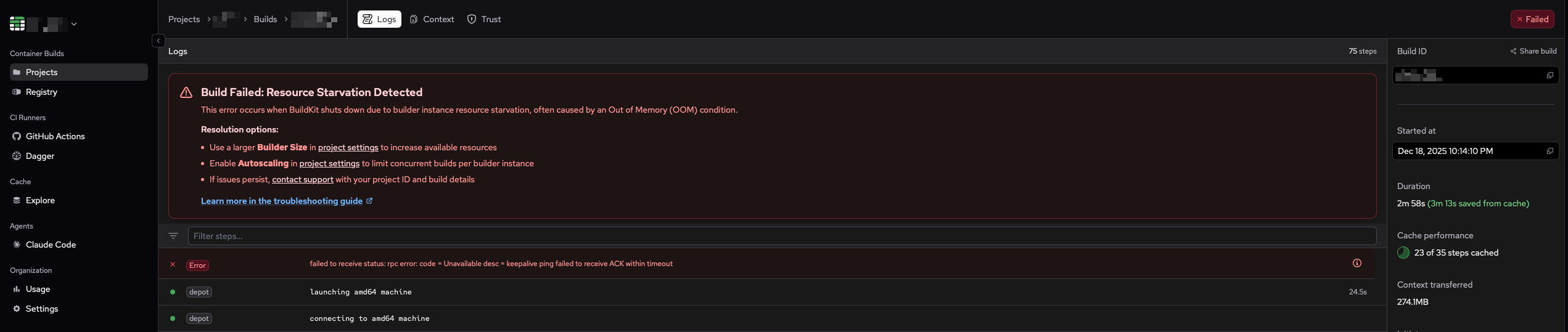Expand the launching amd64 machine step

tap(360, 292)
